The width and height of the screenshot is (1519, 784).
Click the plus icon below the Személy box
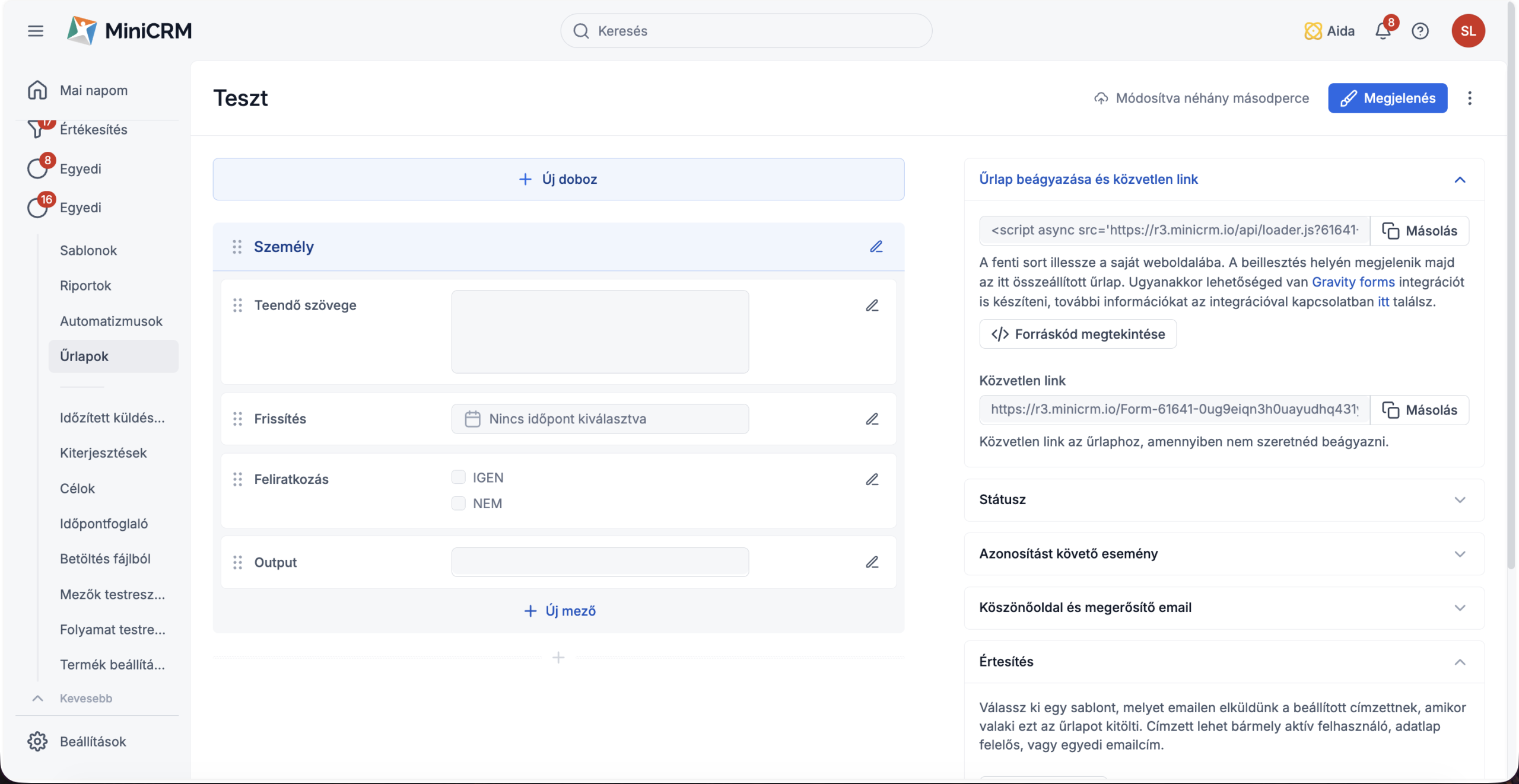coord(558,658)
